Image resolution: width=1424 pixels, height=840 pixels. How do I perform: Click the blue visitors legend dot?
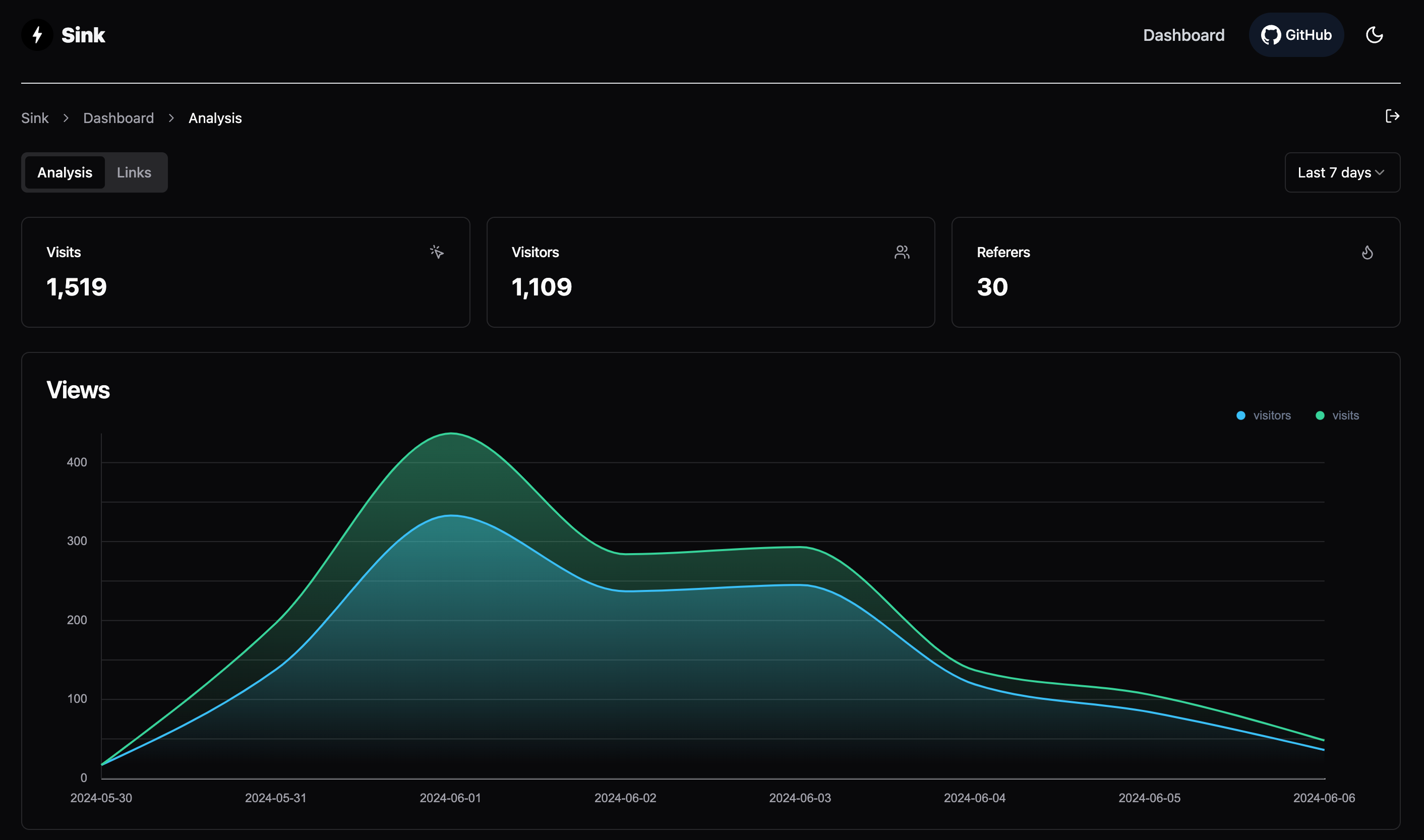[1240, 415]
